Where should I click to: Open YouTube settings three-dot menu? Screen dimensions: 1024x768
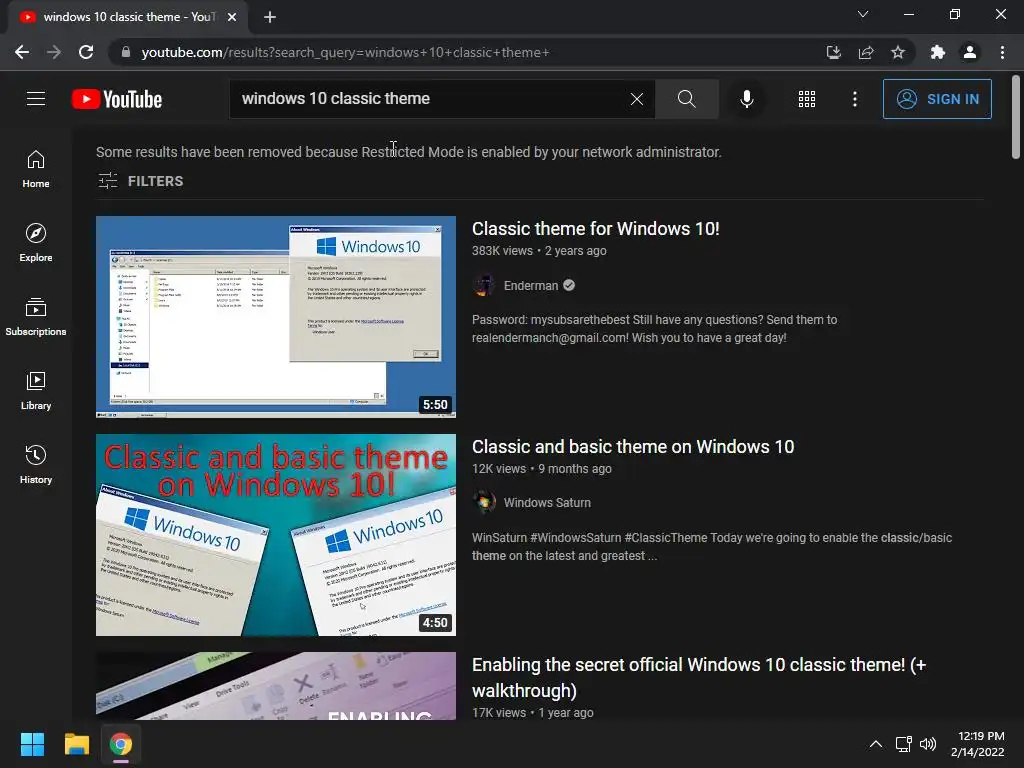pos(855,99)
